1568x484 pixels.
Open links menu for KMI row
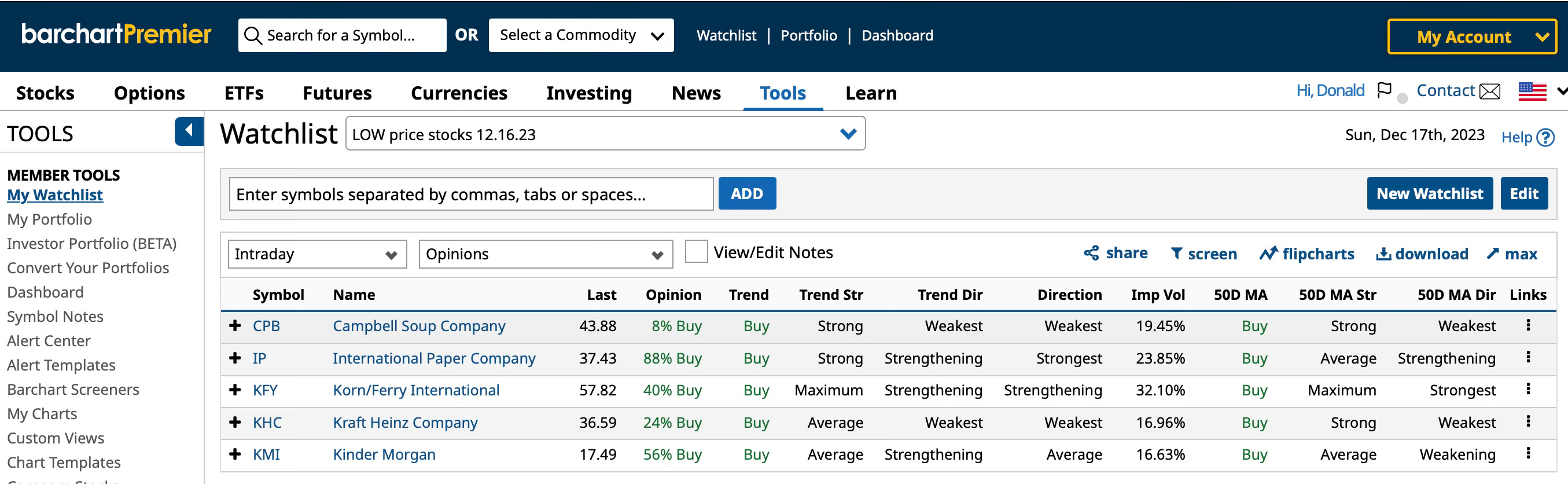coord(1528,453)
